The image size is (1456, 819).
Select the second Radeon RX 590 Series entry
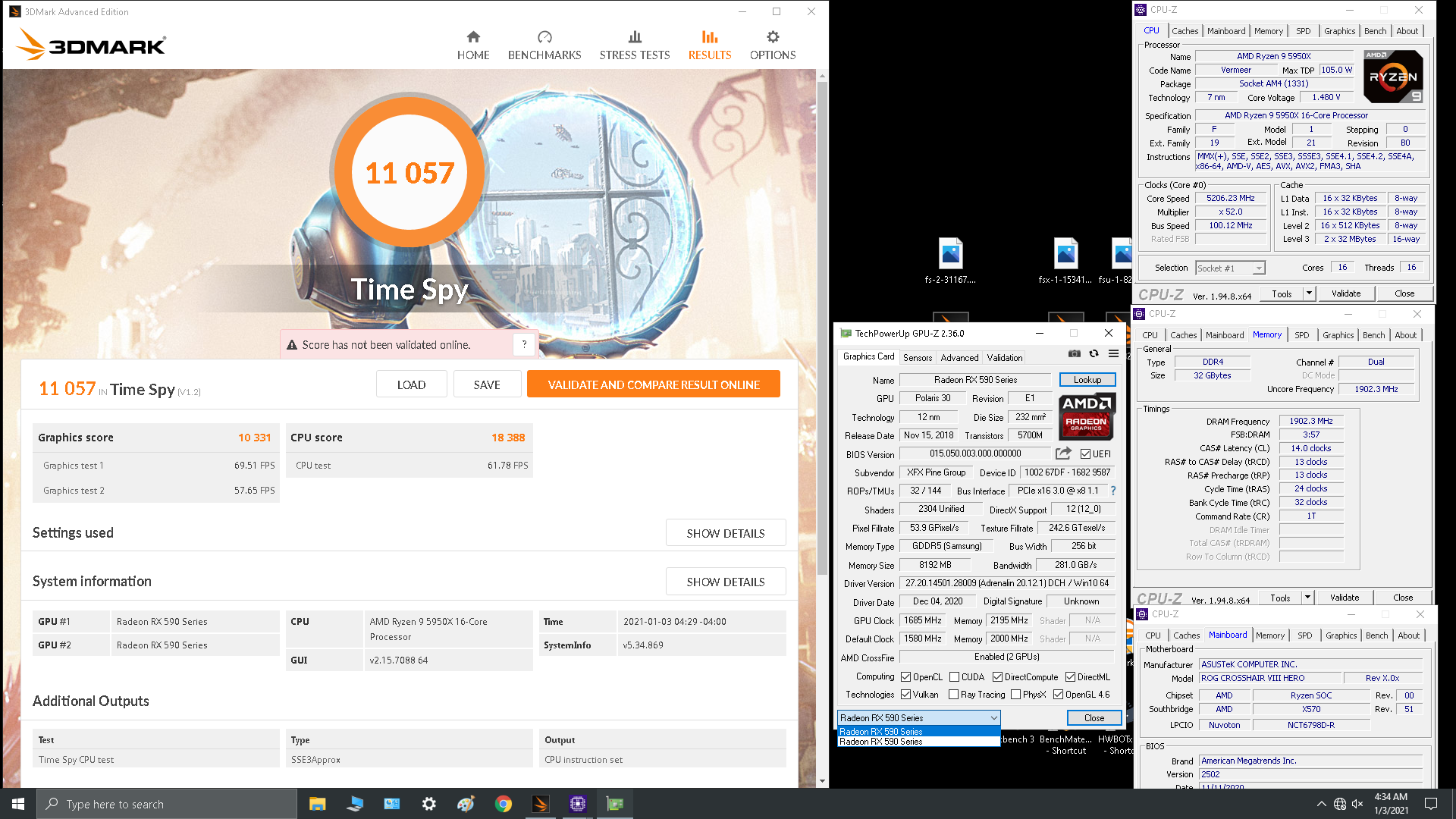pos(918,741)
